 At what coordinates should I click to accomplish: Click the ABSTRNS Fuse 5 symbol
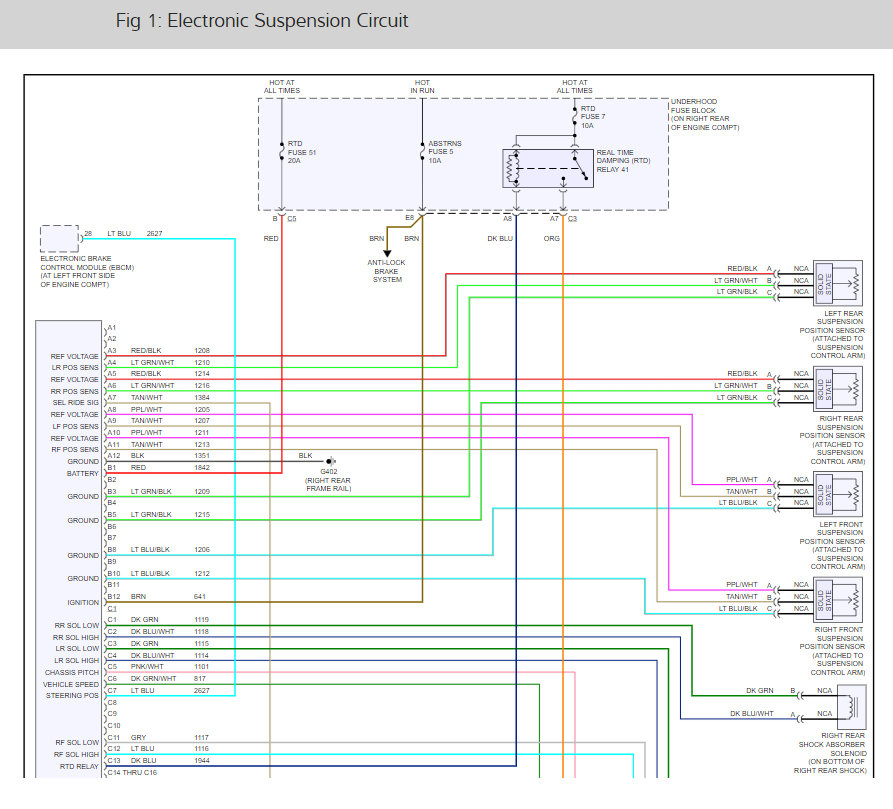pos(423,152)
